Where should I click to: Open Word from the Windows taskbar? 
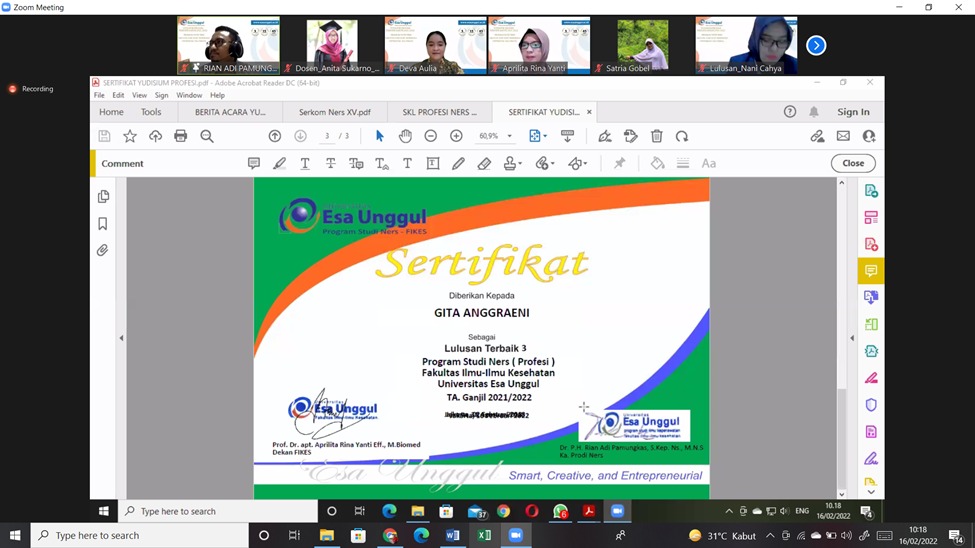point(453,536)
